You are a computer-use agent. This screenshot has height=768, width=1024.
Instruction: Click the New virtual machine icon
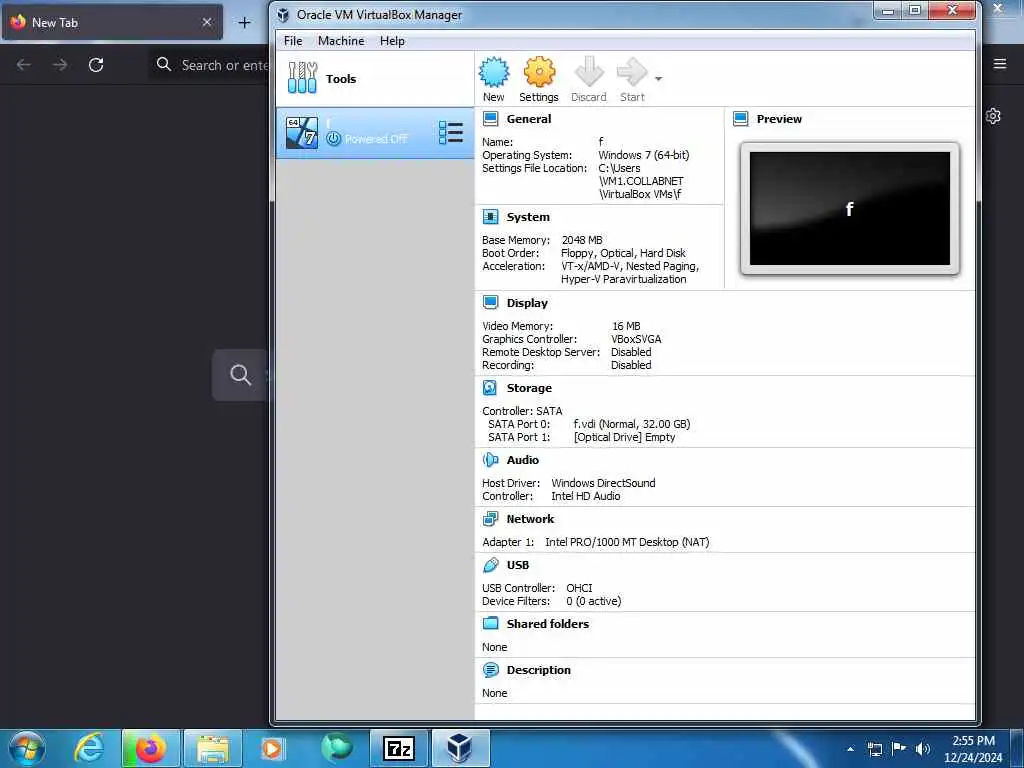click(494, 72)
